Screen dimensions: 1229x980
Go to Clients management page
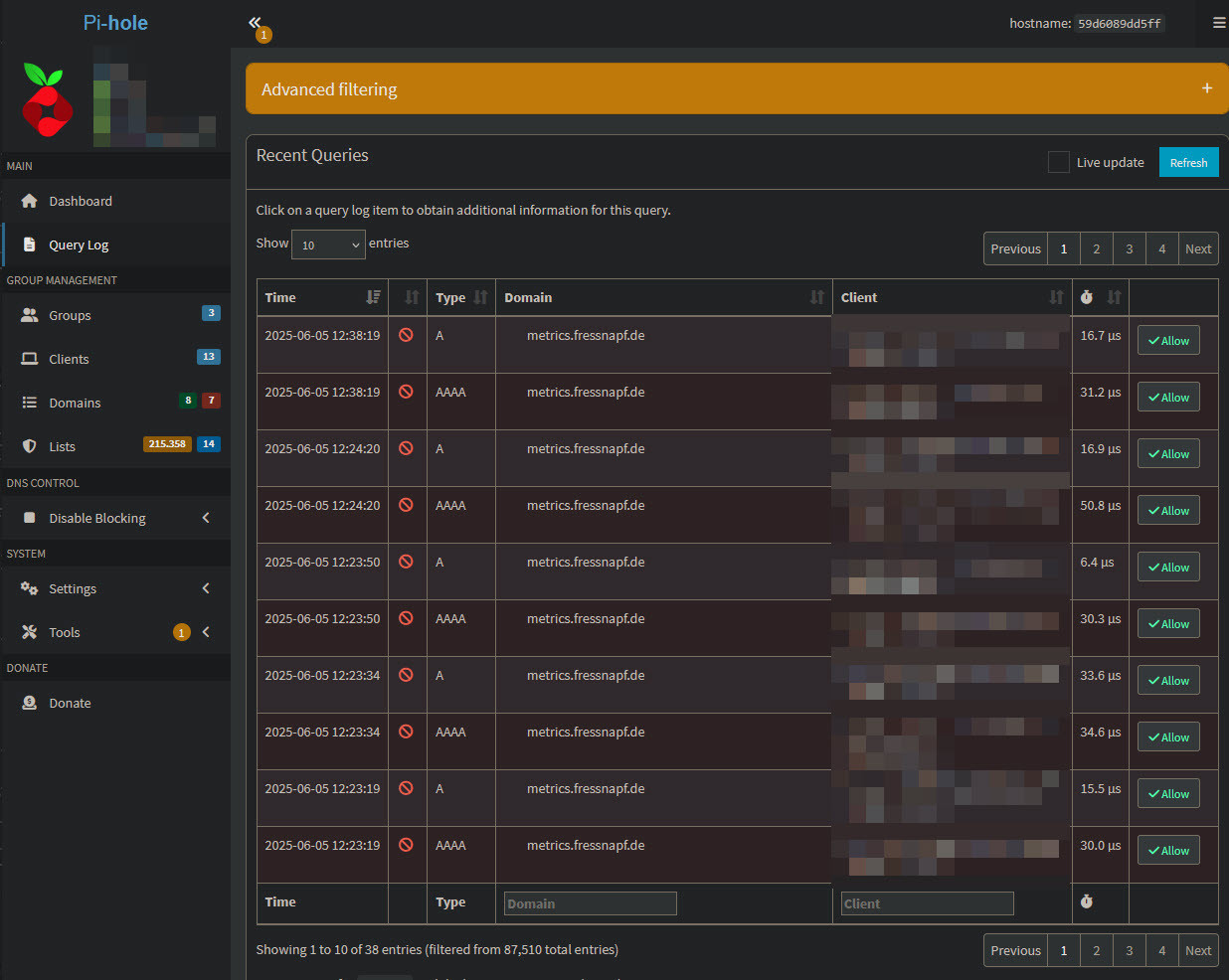(69, 359)
